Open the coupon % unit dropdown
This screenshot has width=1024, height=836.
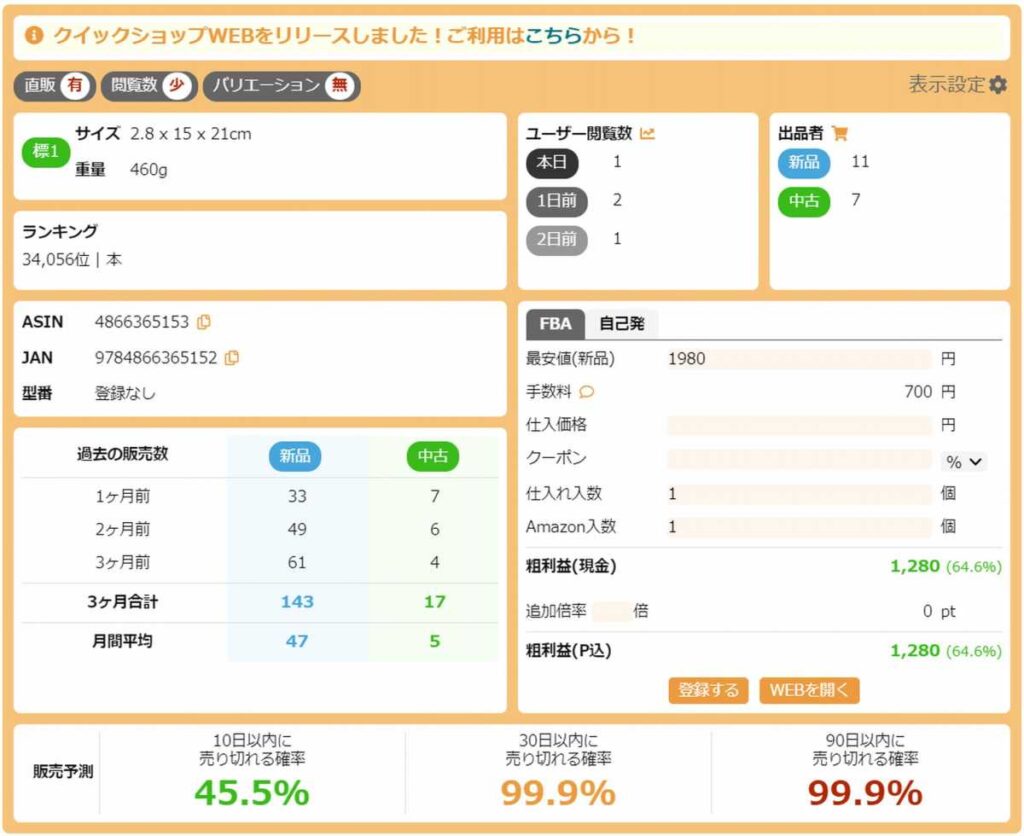click(964, 462)
